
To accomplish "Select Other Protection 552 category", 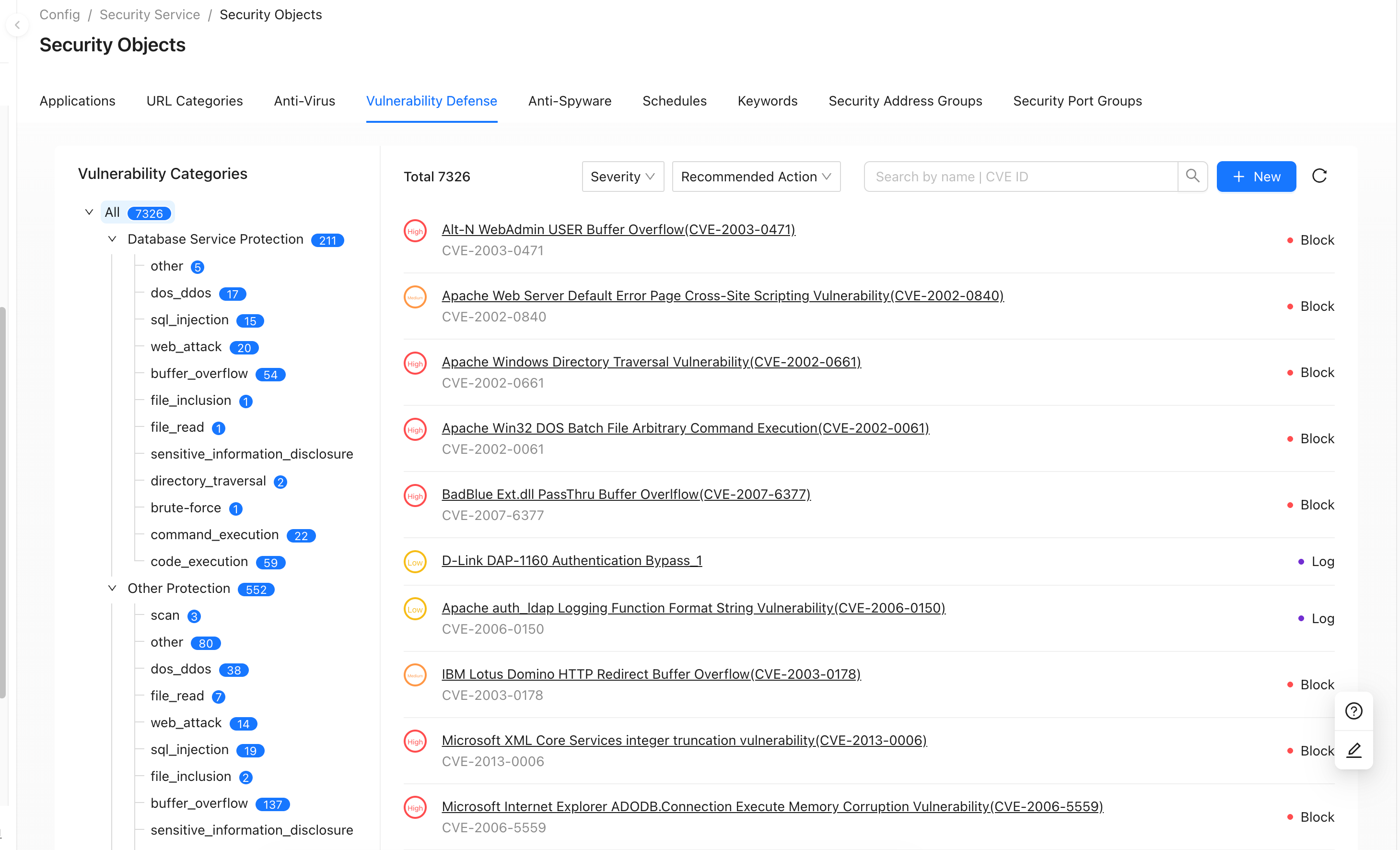I will click(x=201, y=588).
